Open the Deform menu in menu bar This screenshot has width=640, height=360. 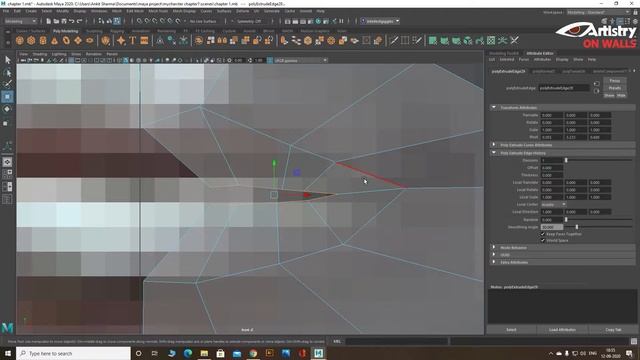[x=242, y=11]
